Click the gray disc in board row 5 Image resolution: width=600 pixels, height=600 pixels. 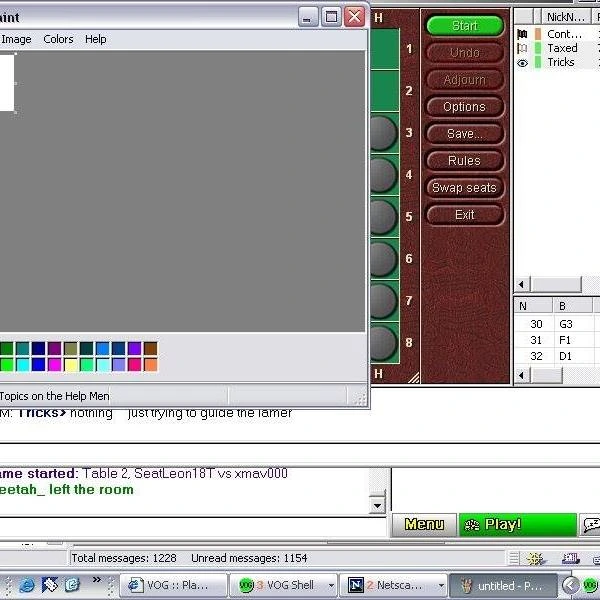tap(383, 217)
